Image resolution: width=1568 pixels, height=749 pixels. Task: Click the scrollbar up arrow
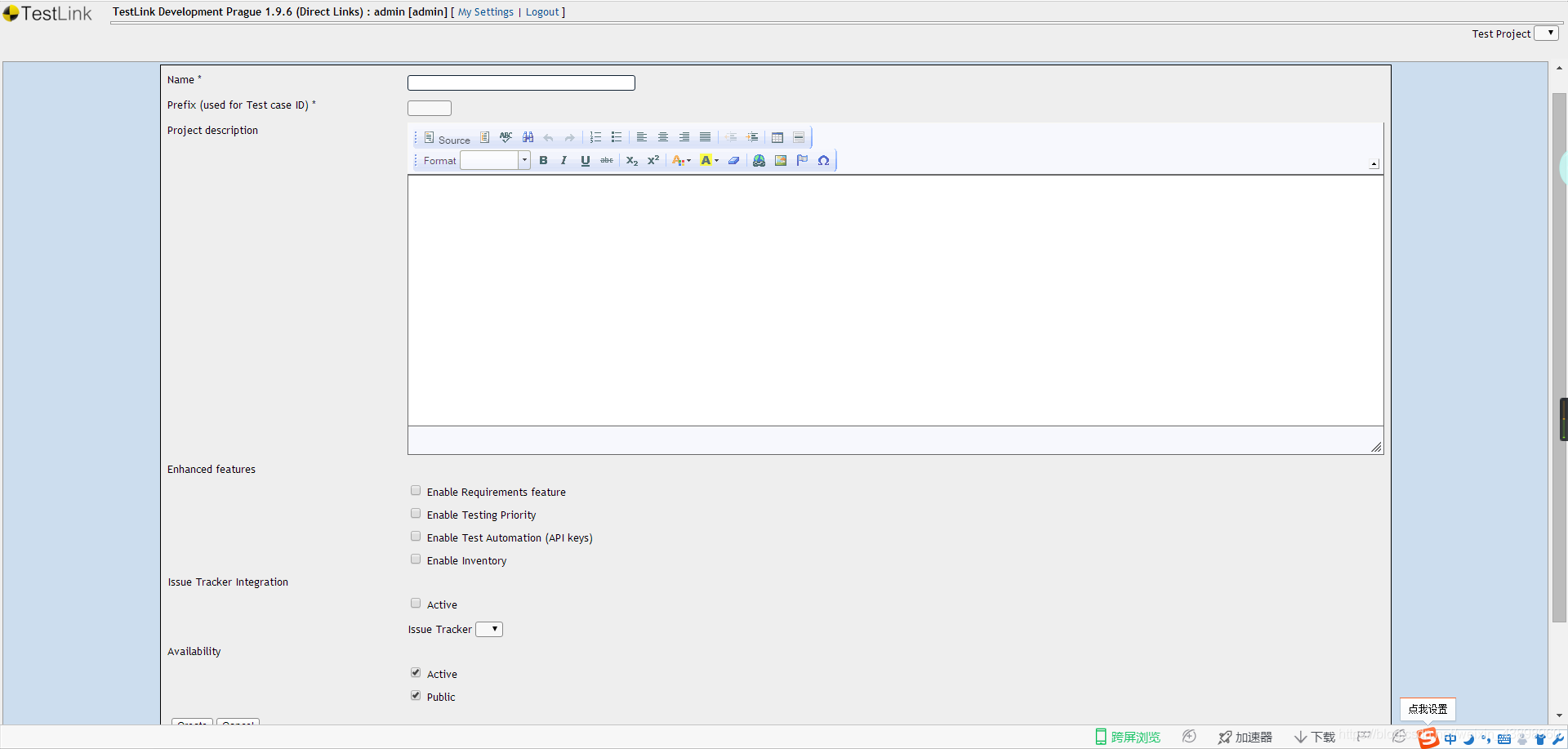1559,69
